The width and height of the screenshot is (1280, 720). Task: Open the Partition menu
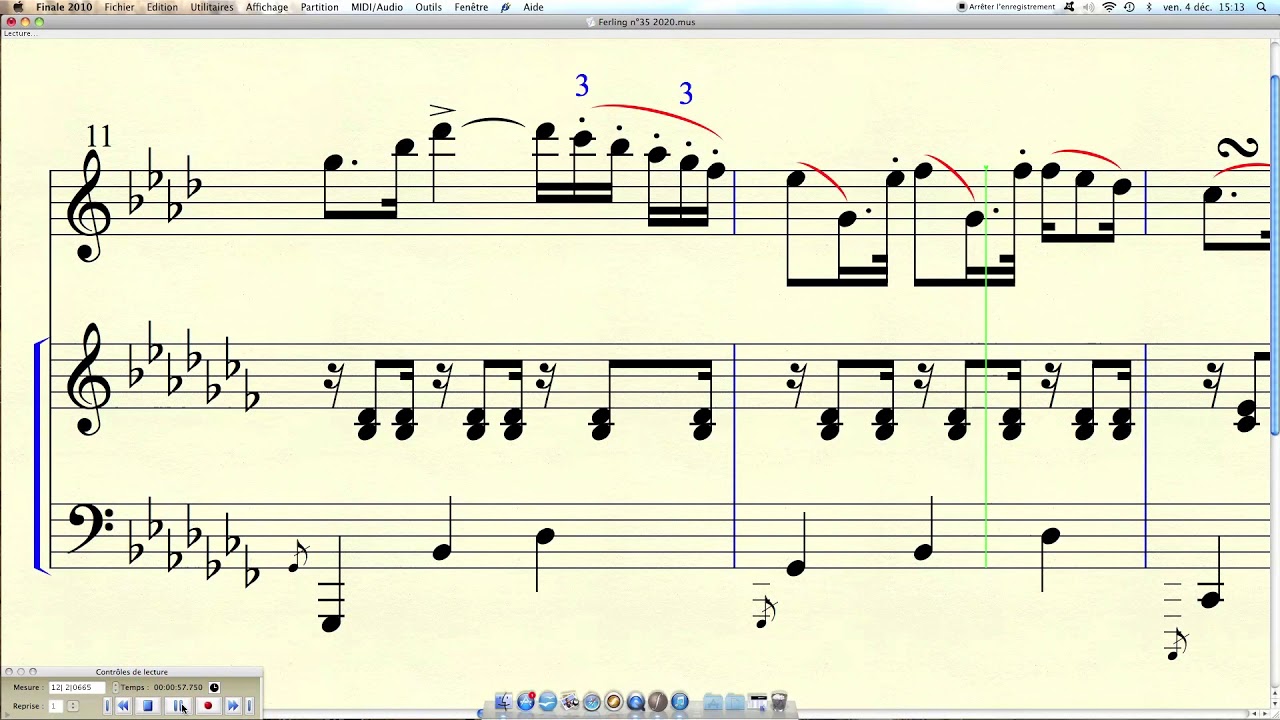(x=320, y=7)
